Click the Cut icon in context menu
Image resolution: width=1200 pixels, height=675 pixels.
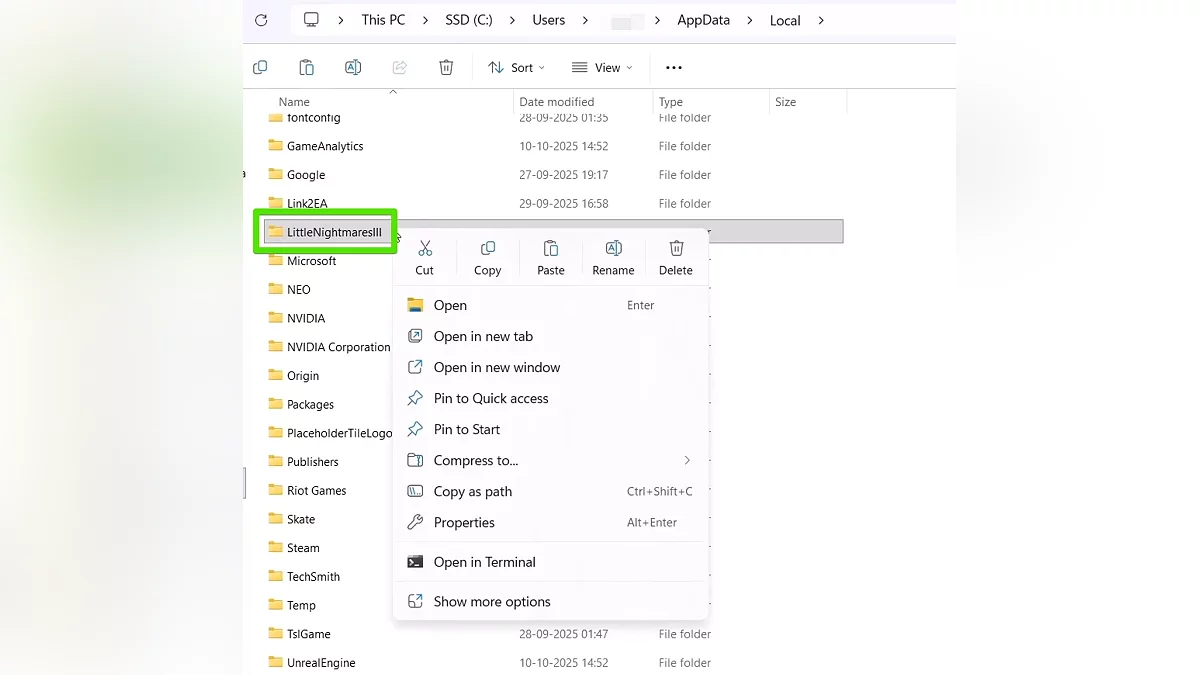[425, 249]
